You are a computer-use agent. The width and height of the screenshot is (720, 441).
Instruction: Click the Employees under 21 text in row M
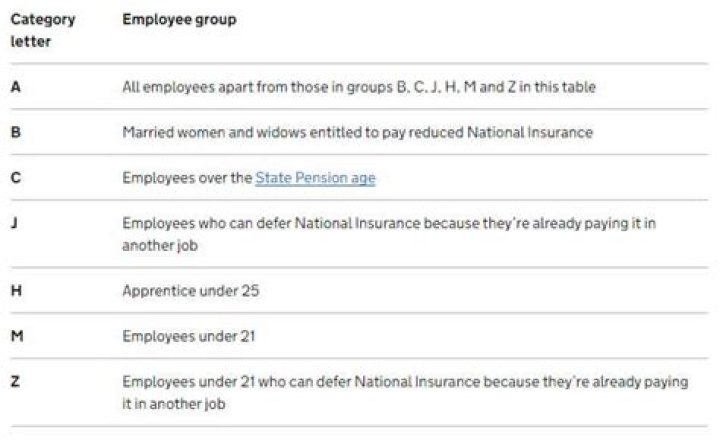tap(189, 336)
